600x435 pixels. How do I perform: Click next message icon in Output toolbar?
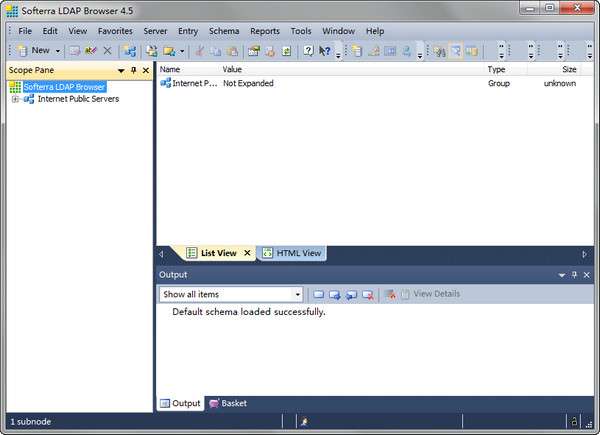334,294
